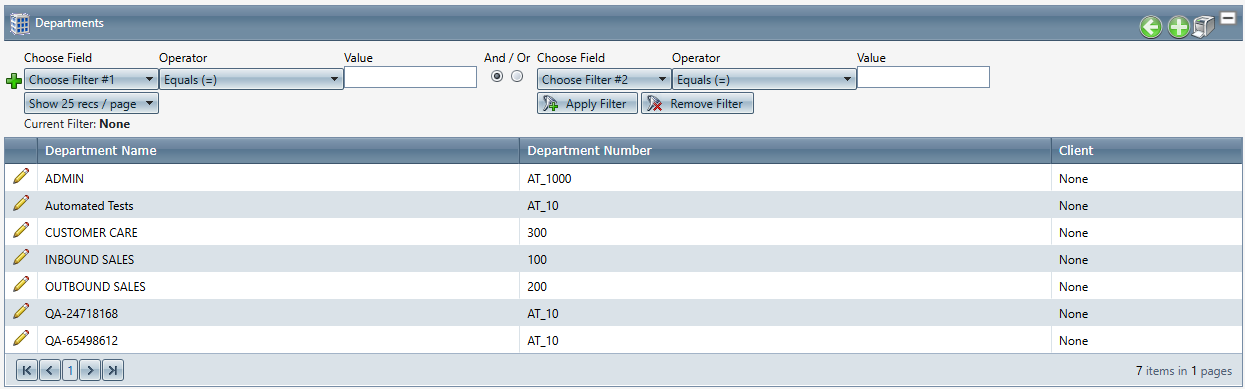Click the 7 items in 1 pages text
This screenshot has width=1245, height=389.
pyautogui.click(x=1184, y=371)
